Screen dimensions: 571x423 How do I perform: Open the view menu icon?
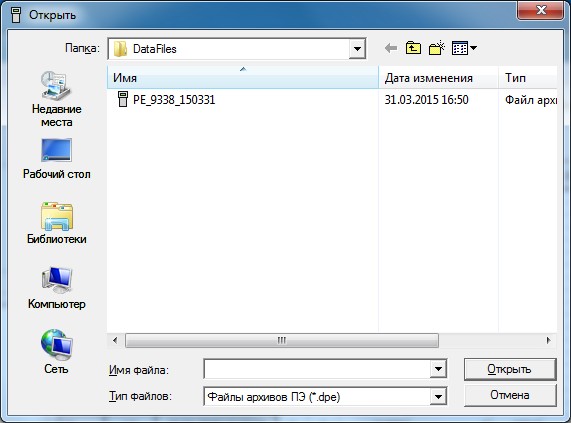coord(464,48)
